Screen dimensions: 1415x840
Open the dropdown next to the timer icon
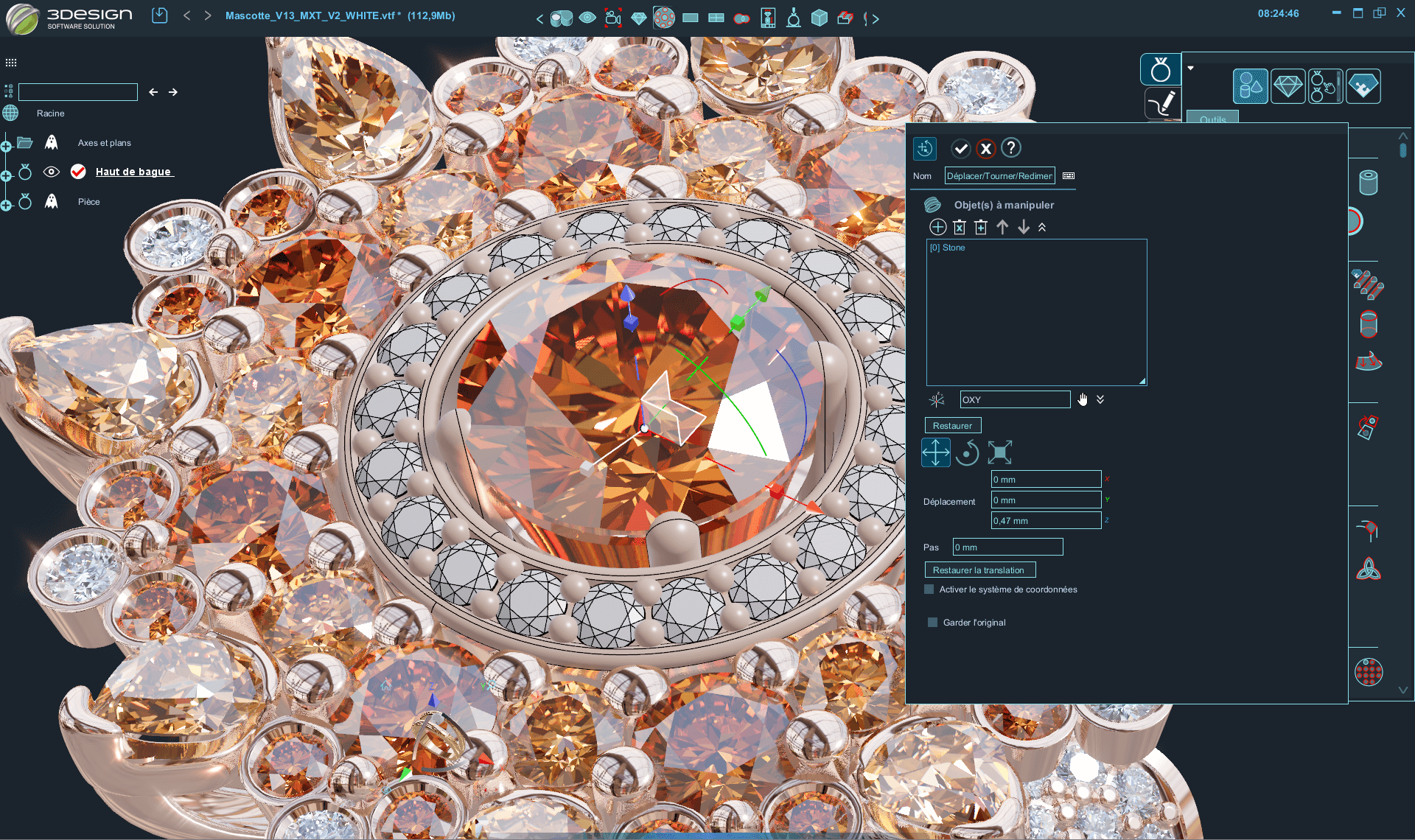(1189, 68)
